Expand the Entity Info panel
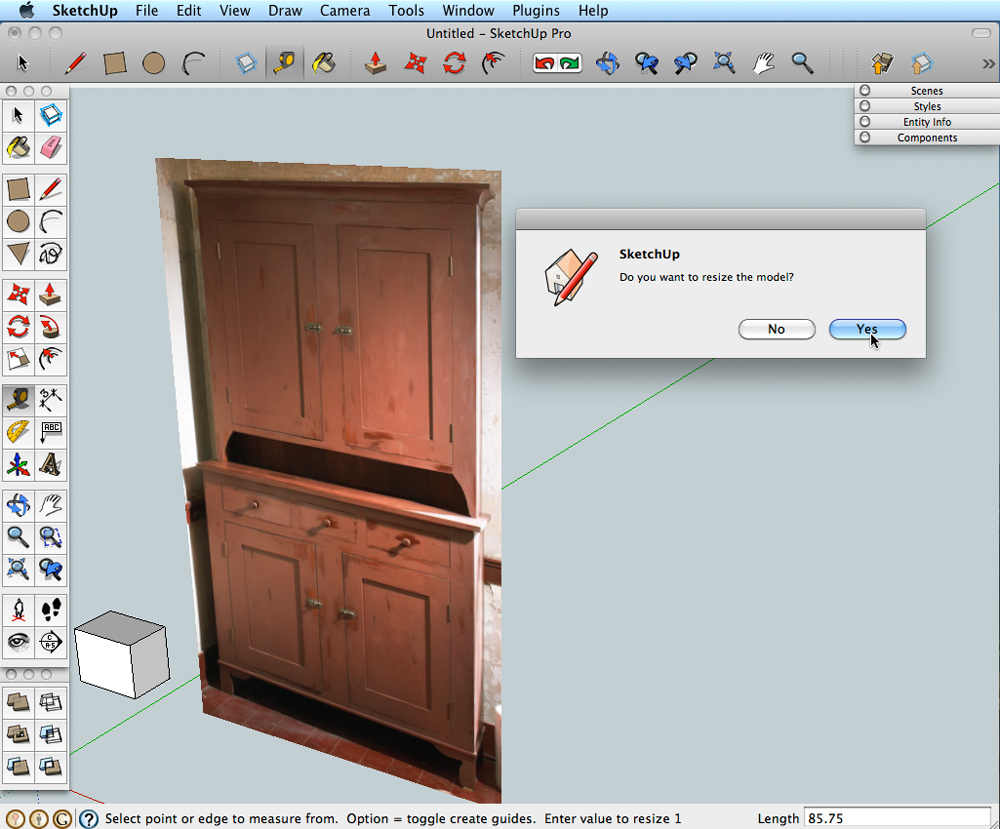Screen dimensions: 1000x829 pyautogui.click(x=926, y=122)
